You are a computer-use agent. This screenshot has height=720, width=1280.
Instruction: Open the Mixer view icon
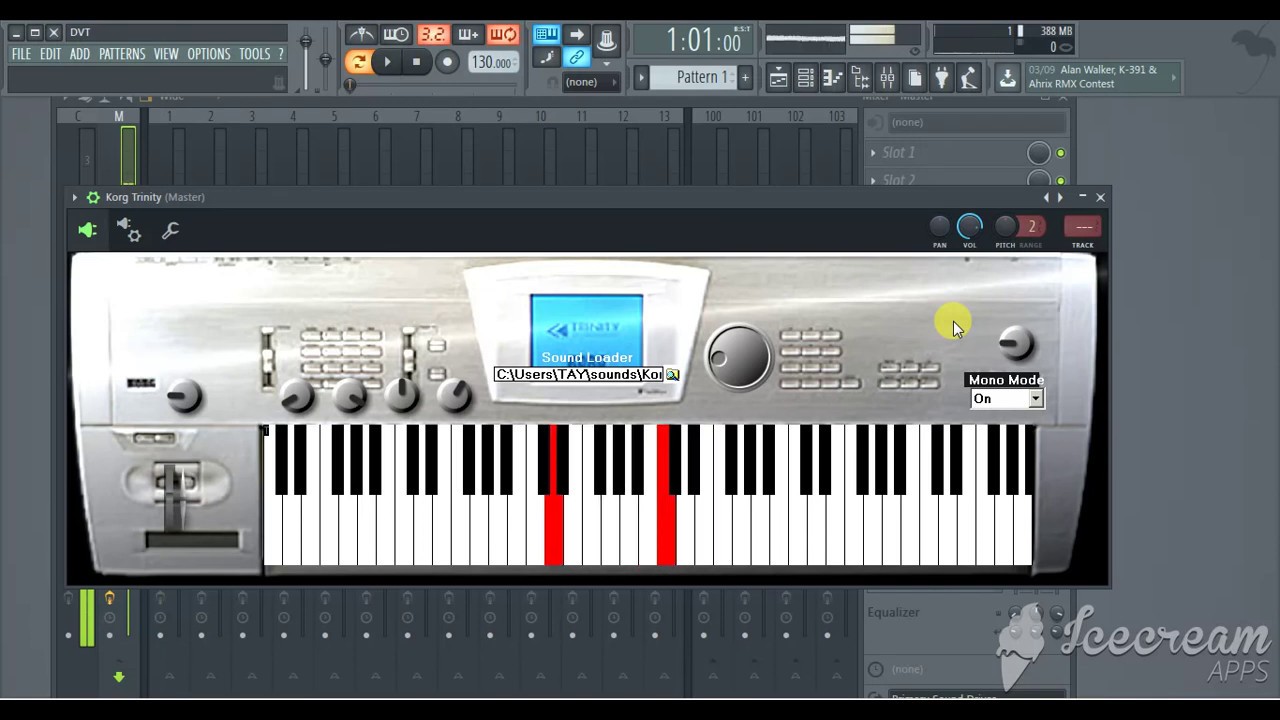coord(887,78)
